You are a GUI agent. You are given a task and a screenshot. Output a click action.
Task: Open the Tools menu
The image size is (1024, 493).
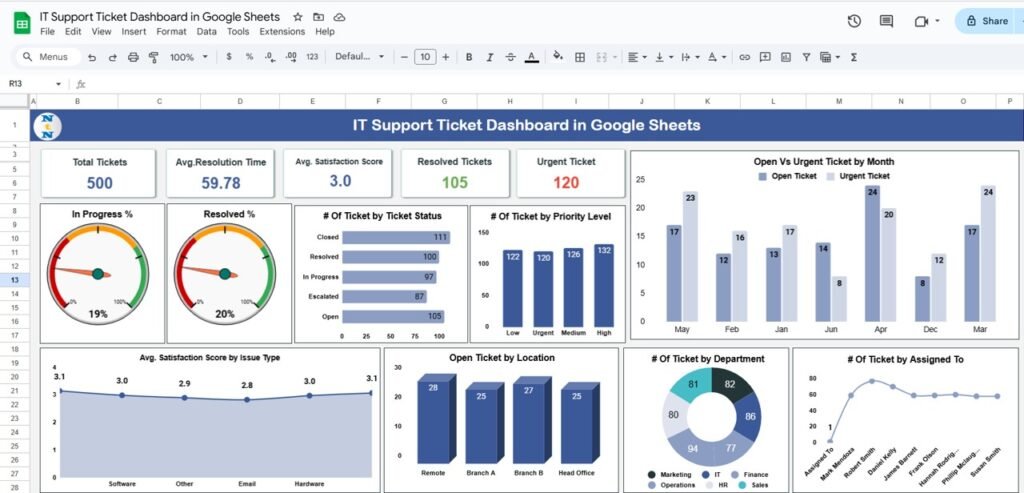[238, 31]
